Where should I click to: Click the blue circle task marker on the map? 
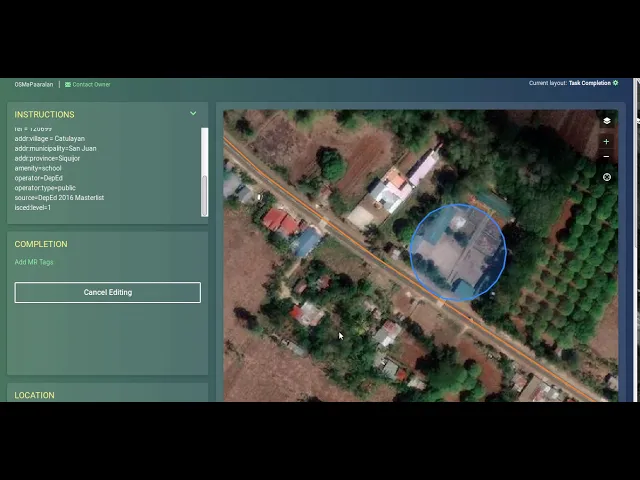point(458,252)
